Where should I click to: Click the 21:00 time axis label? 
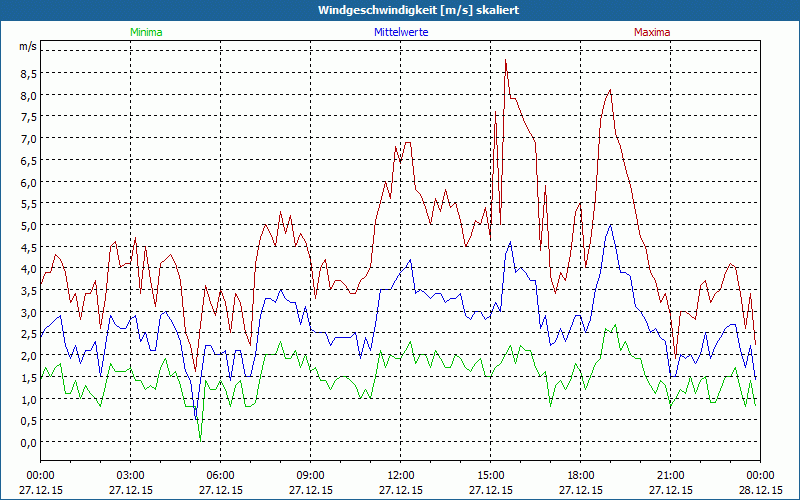tap(670, 476)
